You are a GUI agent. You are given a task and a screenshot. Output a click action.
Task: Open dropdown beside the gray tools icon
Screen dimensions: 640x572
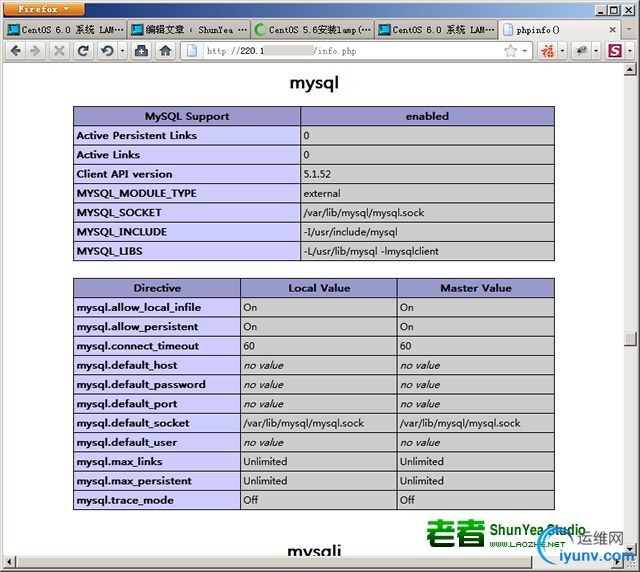[596, 51]
